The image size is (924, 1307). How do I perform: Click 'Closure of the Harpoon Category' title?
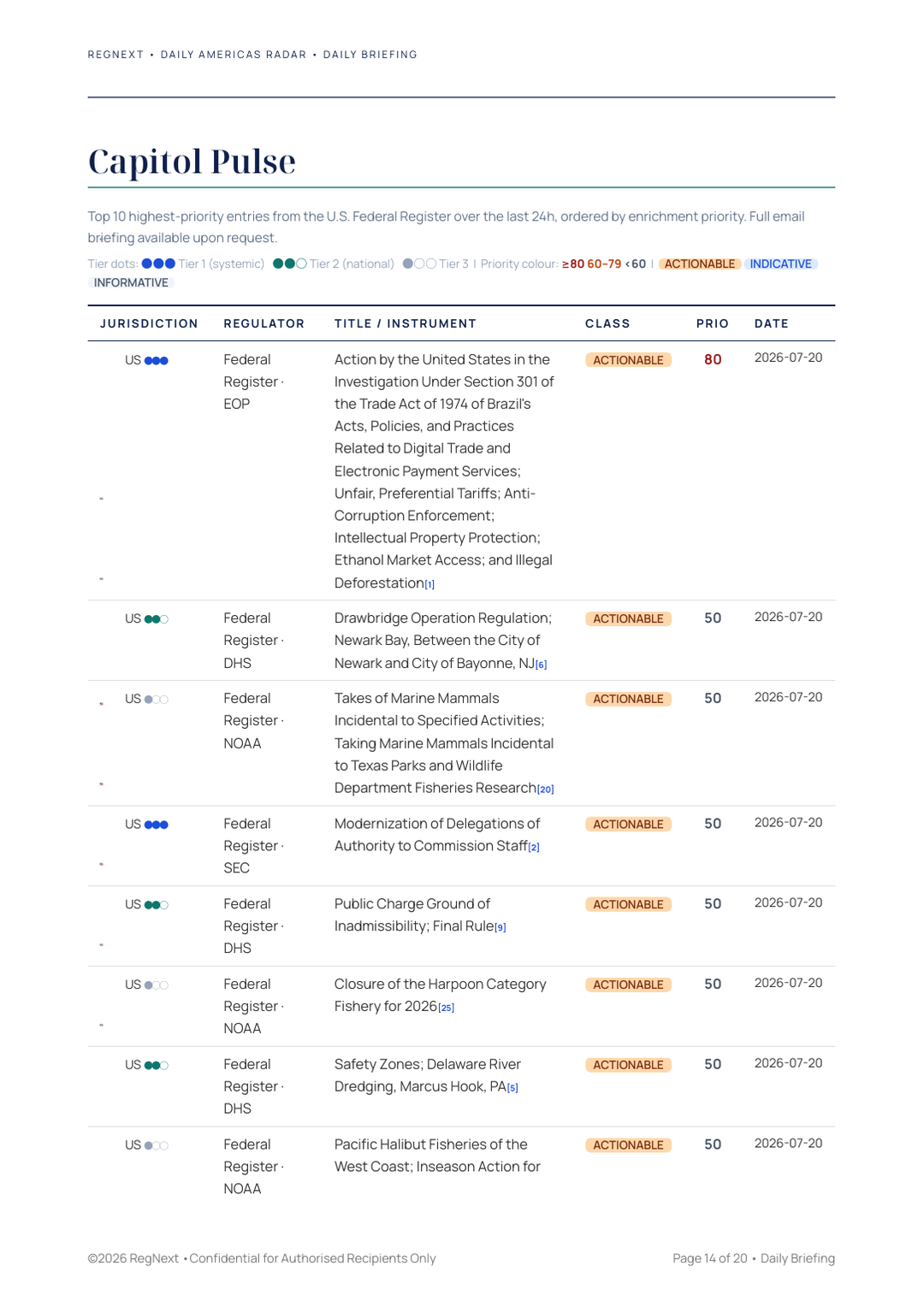coord(440,985)
